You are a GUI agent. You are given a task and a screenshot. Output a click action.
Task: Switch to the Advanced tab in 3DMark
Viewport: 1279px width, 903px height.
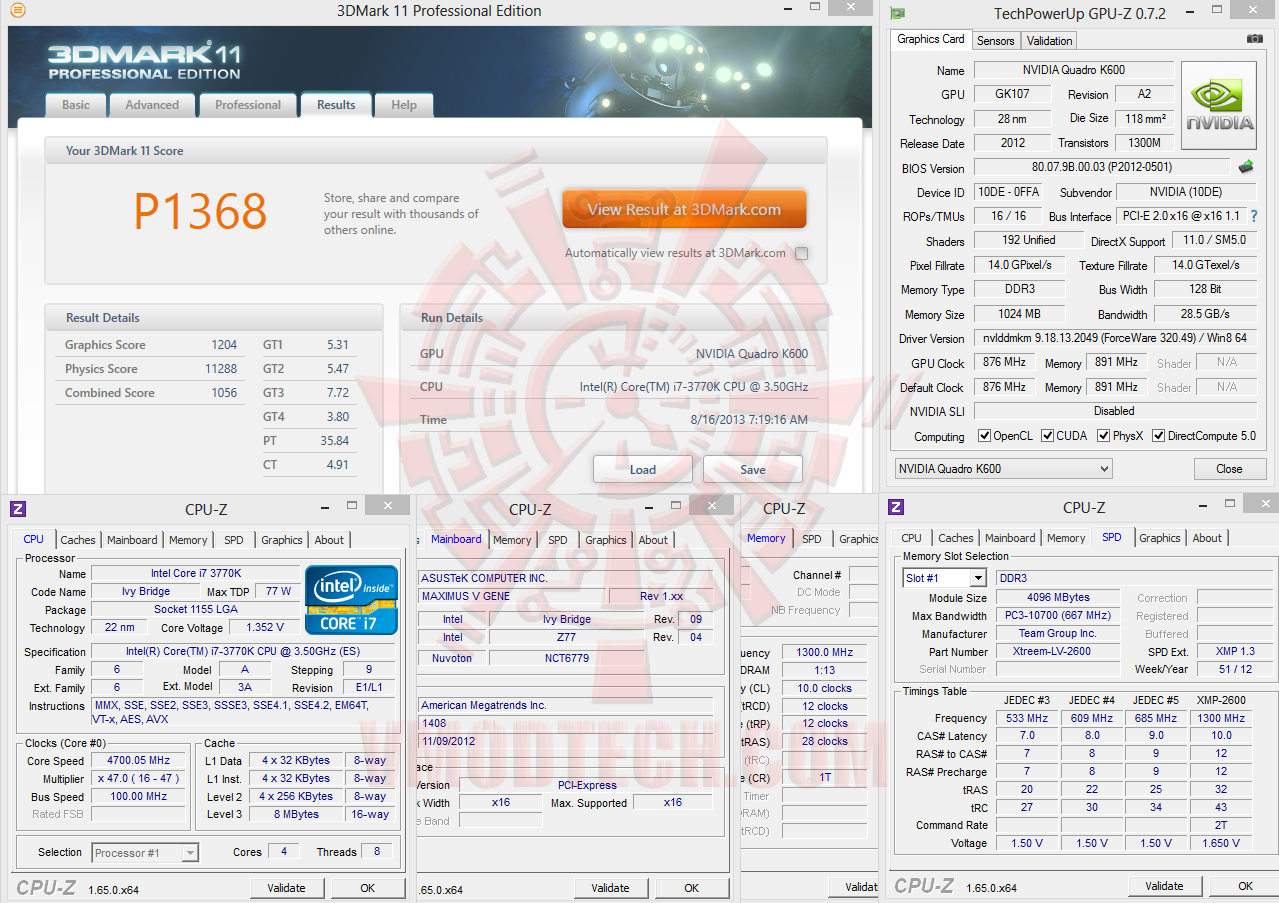152,105
